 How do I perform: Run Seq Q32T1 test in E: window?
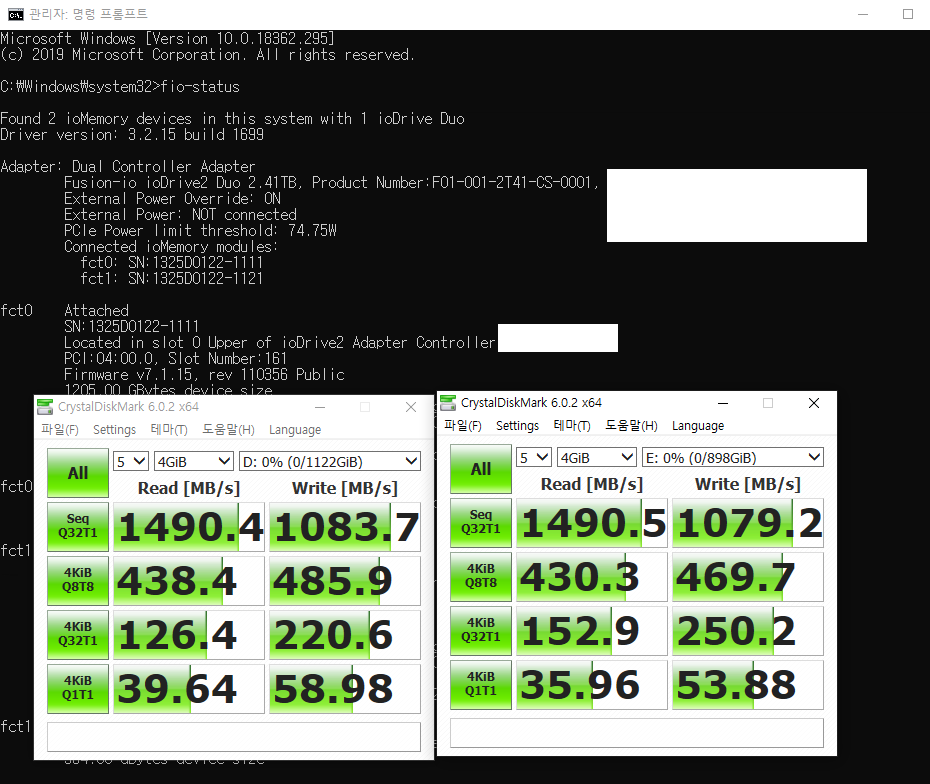point(481,522)
